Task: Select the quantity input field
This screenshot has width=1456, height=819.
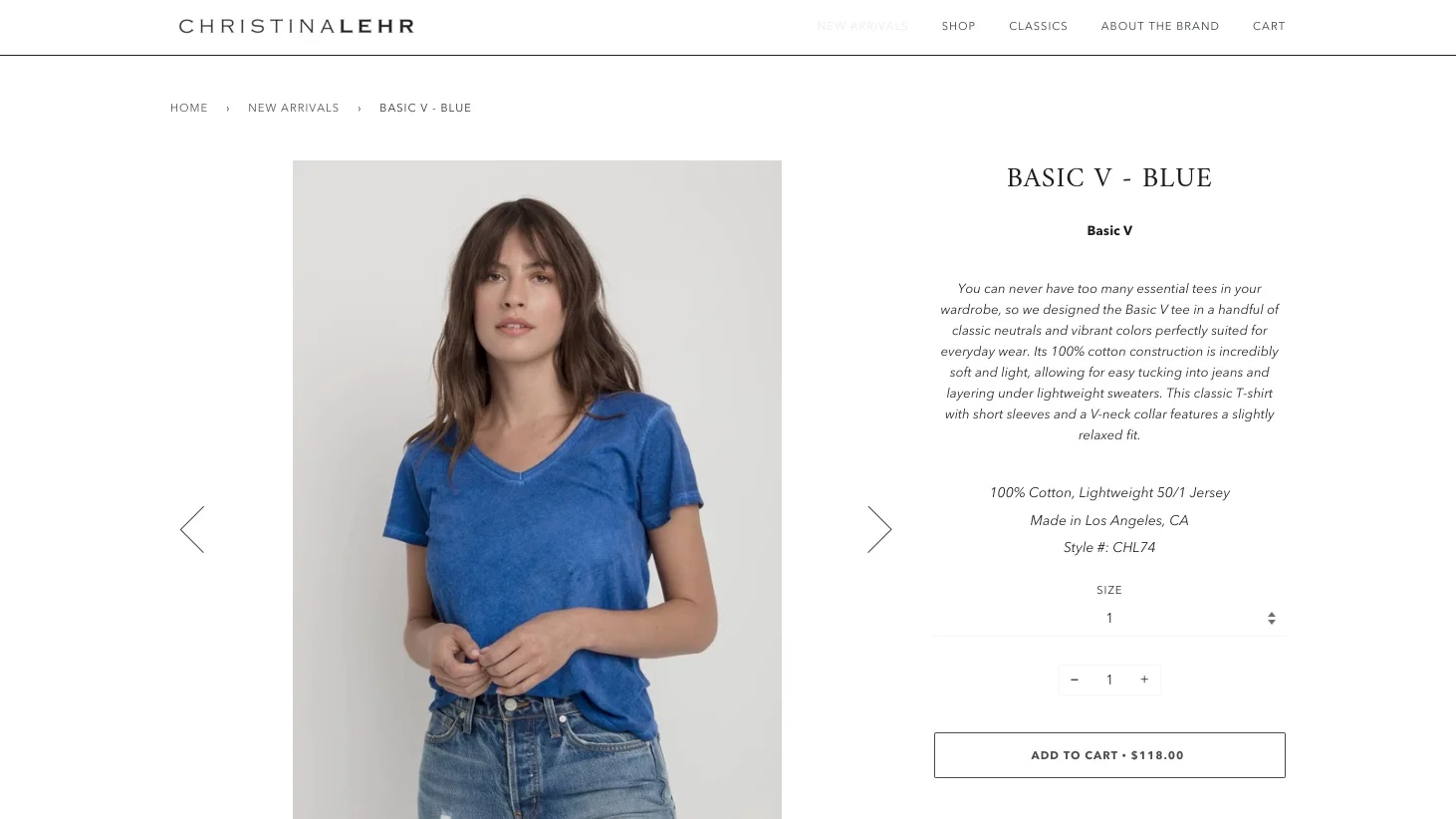Action: point(1109,680)
